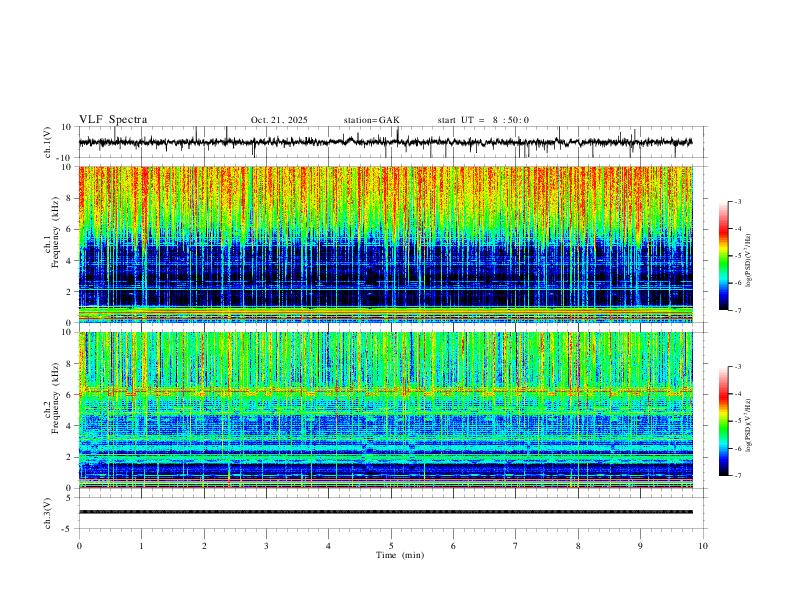Click the 'ch.1(V)' waveform axis label
Image resolution: width=792 pixels, height=612 pixels.
[x=48, y=142]
